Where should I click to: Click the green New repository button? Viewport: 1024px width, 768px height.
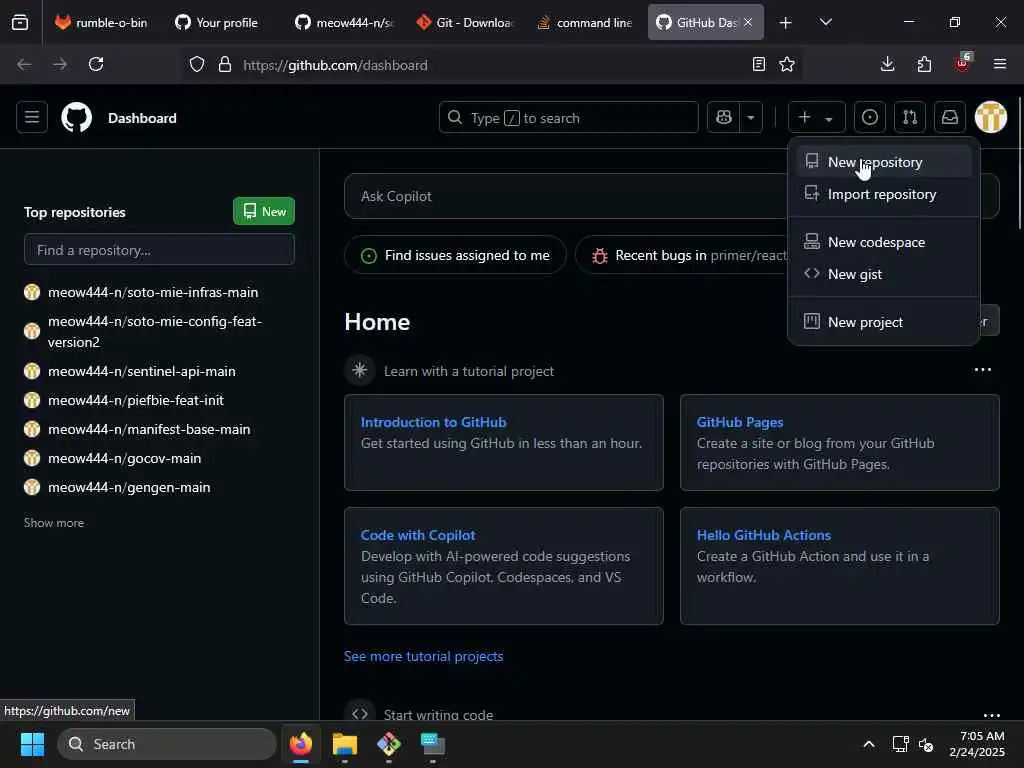pos(264,212)
